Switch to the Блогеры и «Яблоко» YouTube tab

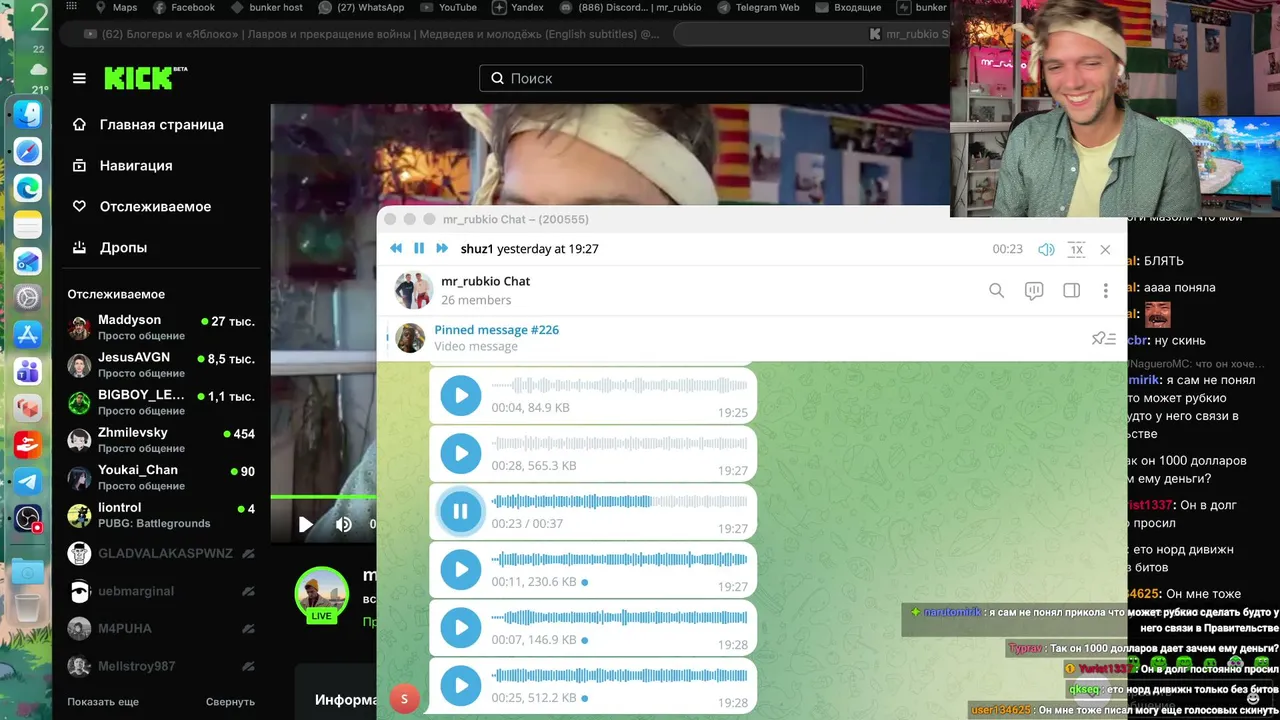coord(372,34)
